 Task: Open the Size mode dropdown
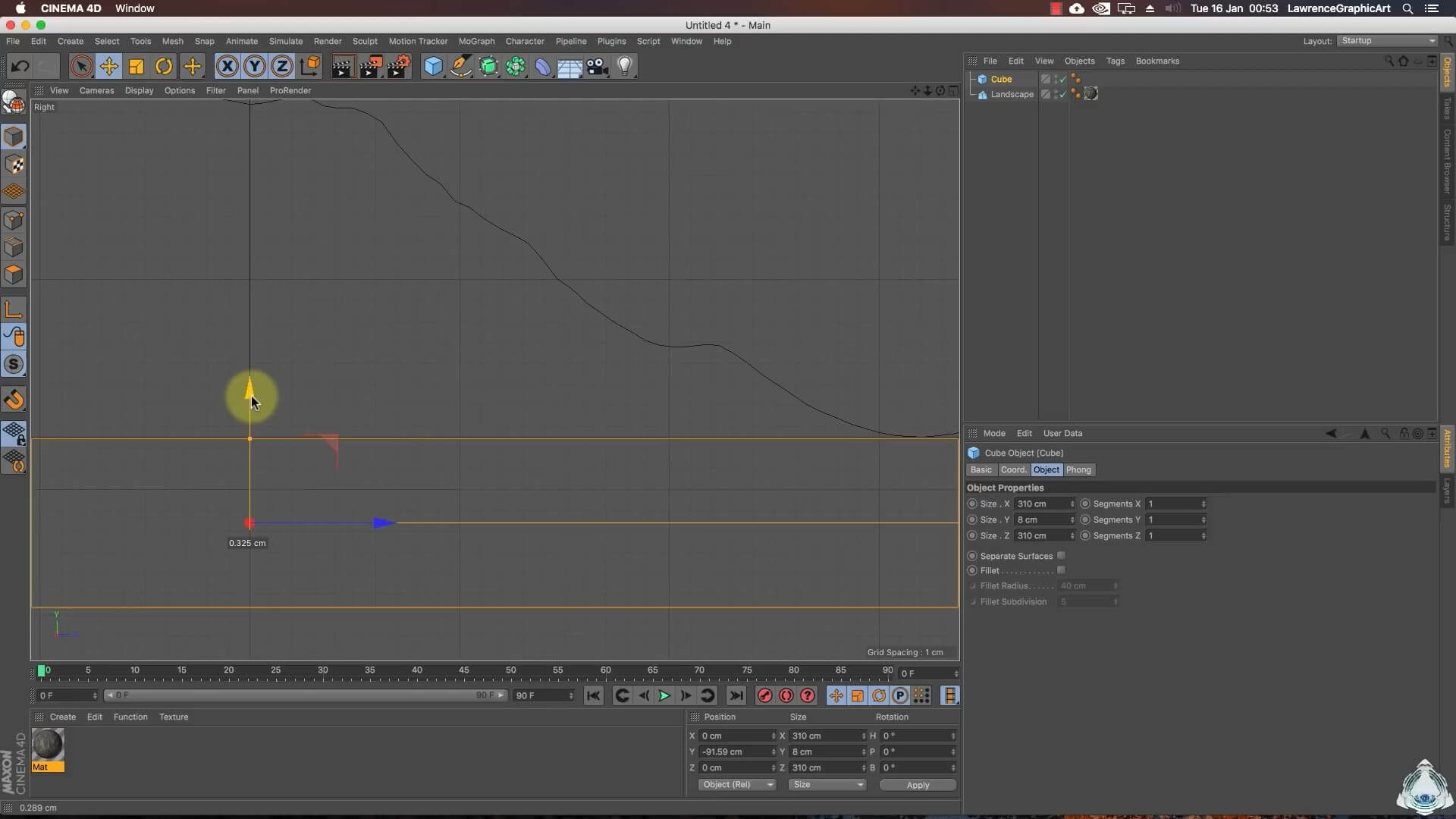tap(827, 785)
